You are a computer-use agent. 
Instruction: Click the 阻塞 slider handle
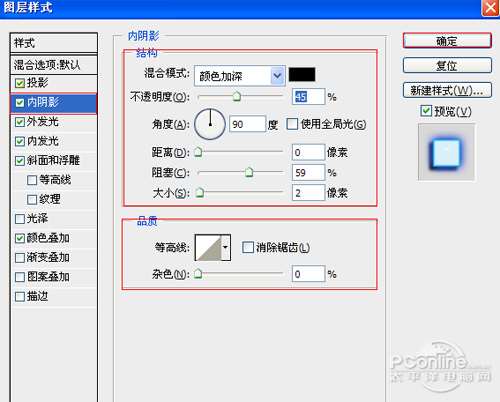click(249, 172)
